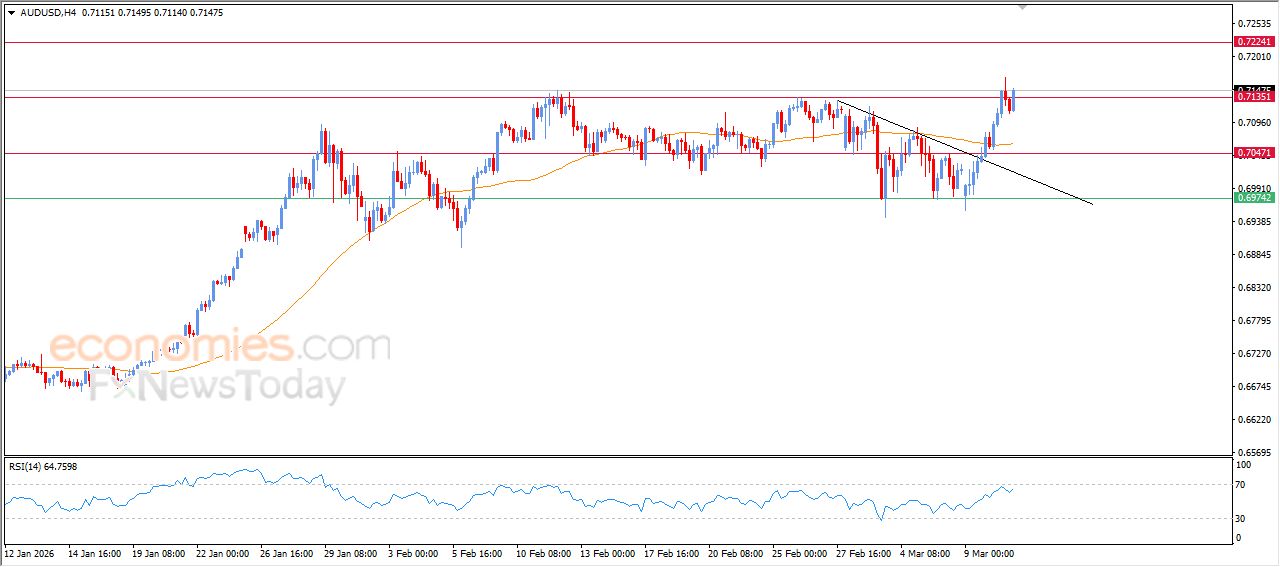Viewport: 1280px width, 567px height.
Task: Click the green 0.69742 price label
Action: [1254, 198]
